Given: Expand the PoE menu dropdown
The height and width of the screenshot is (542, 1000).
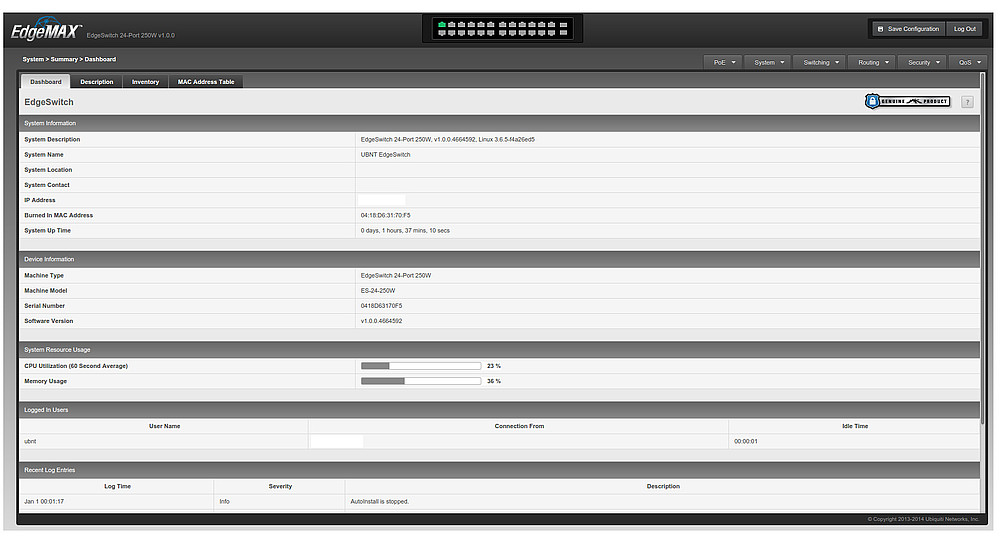Looking at the screenshot, I should 723,62.
